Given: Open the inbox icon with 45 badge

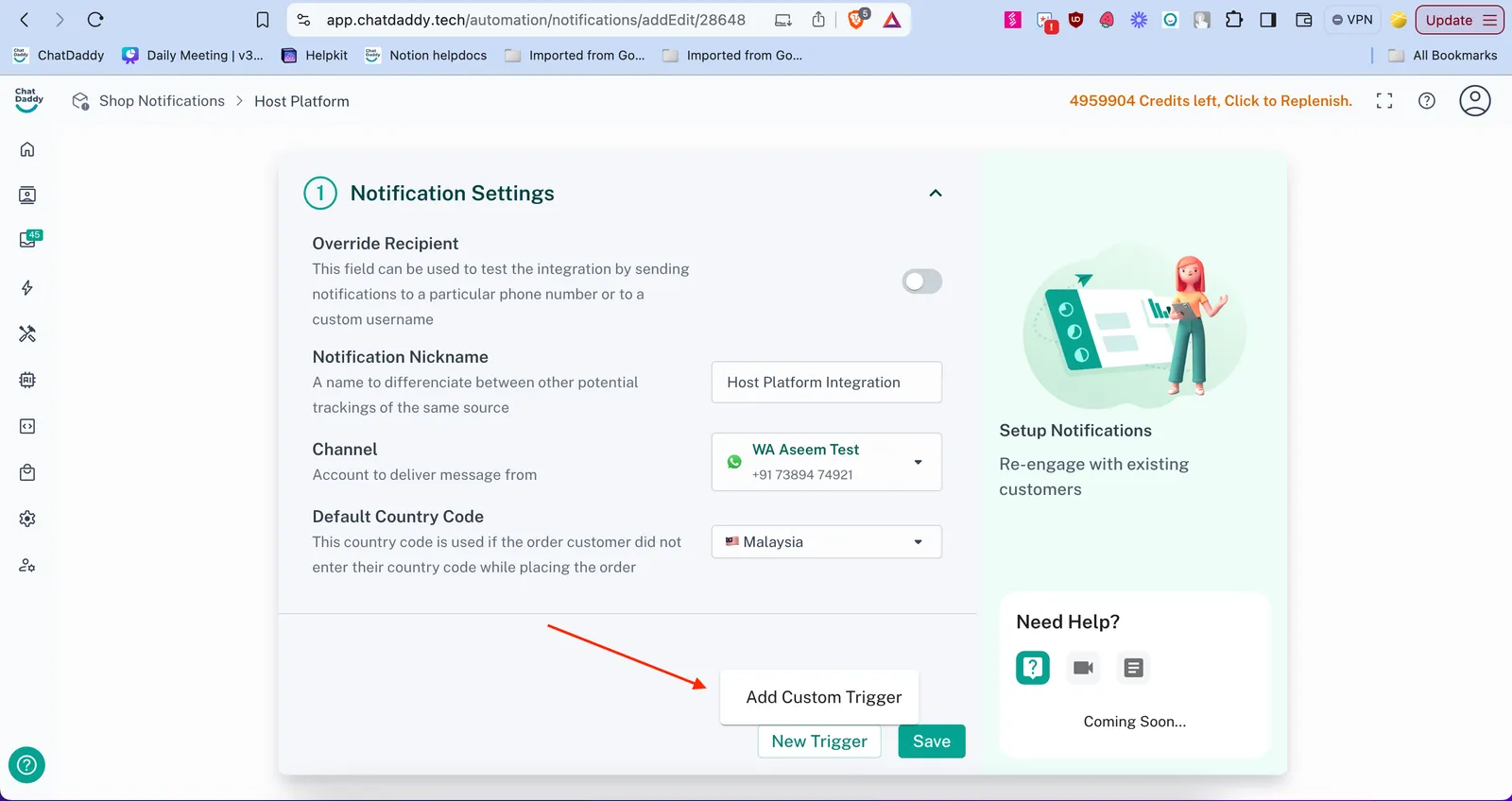Looking at the screenshot, I should coord(28,240).
